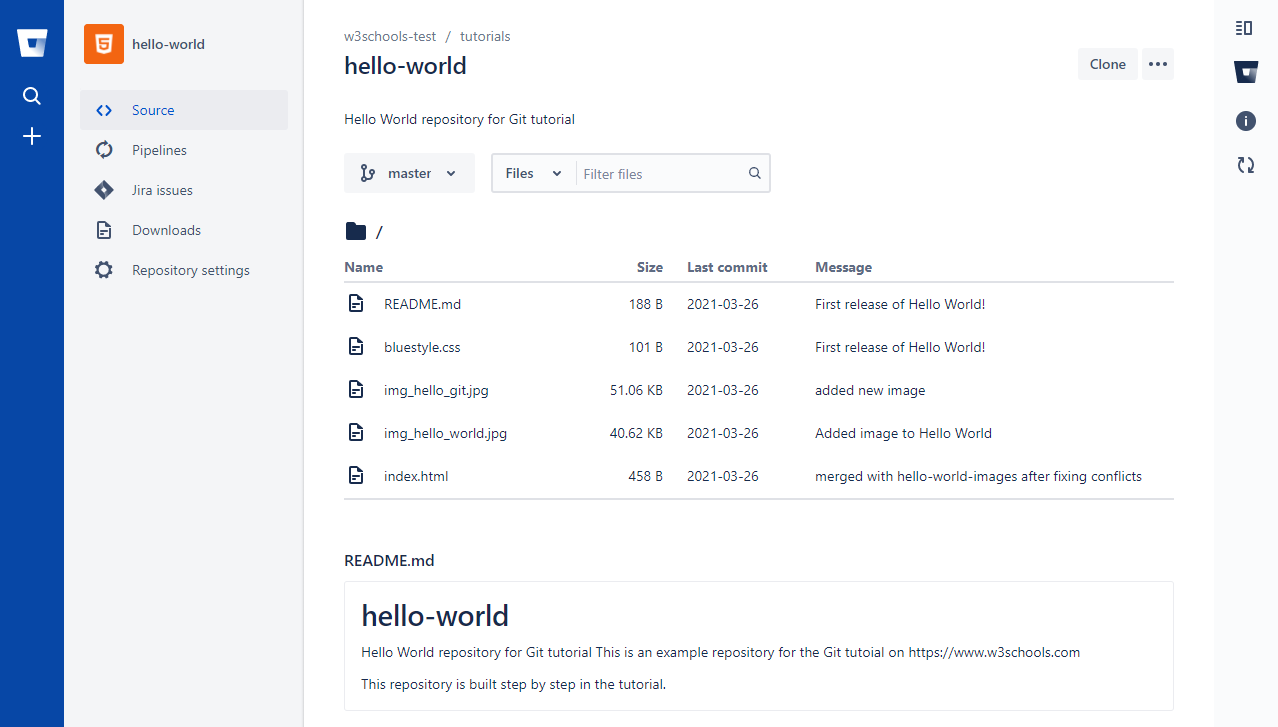1278x727 pixels.
Task: Go to Source in sidebar
Action: [x=153, y=110]
